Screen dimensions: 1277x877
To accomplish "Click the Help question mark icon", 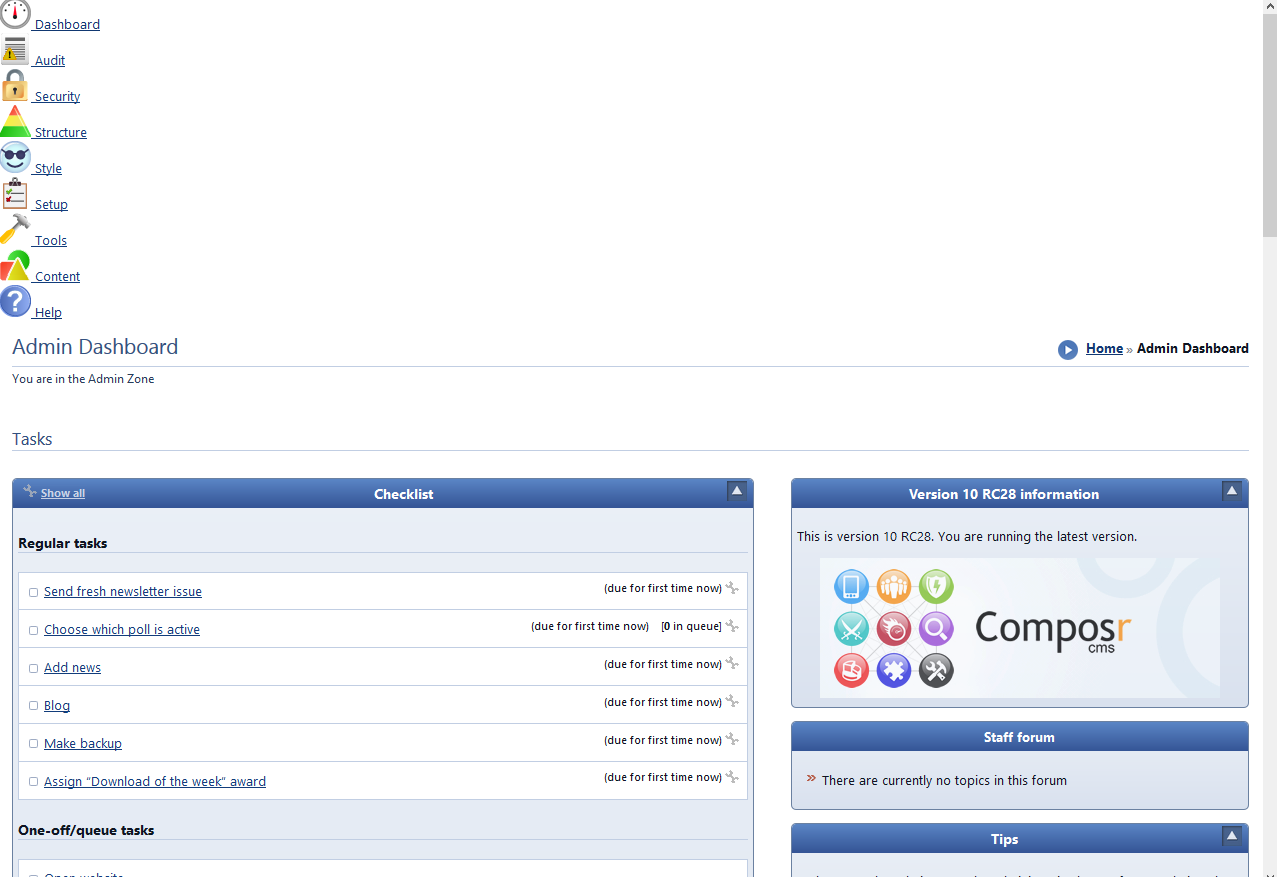I will click(x=15, y=302).
